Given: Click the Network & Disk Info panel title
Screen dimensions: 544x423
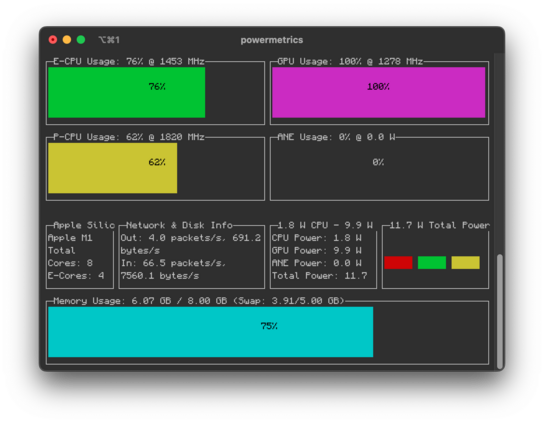Looking at the screenshot, I should point(179,225).
